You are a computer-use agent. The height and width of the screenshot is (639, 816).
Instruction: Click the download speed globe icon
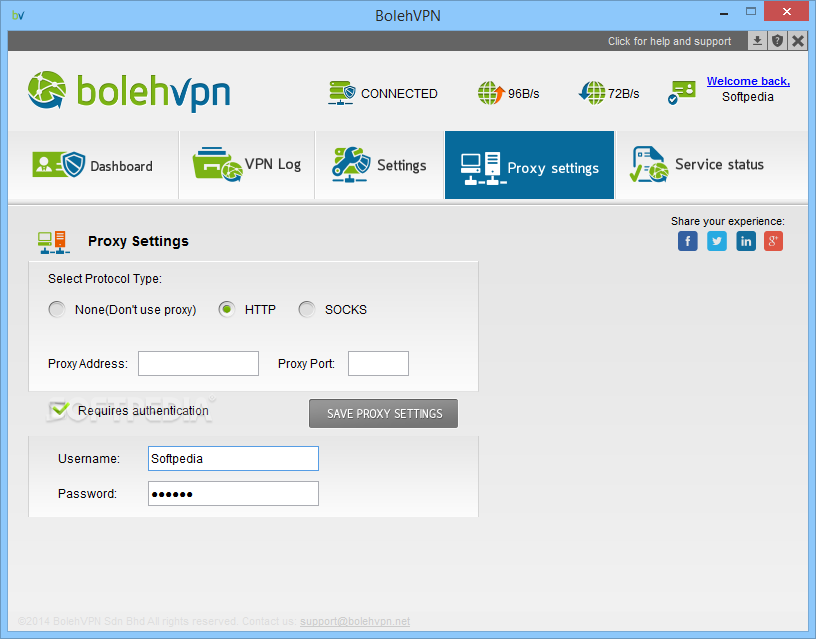(x=592, y=93)
